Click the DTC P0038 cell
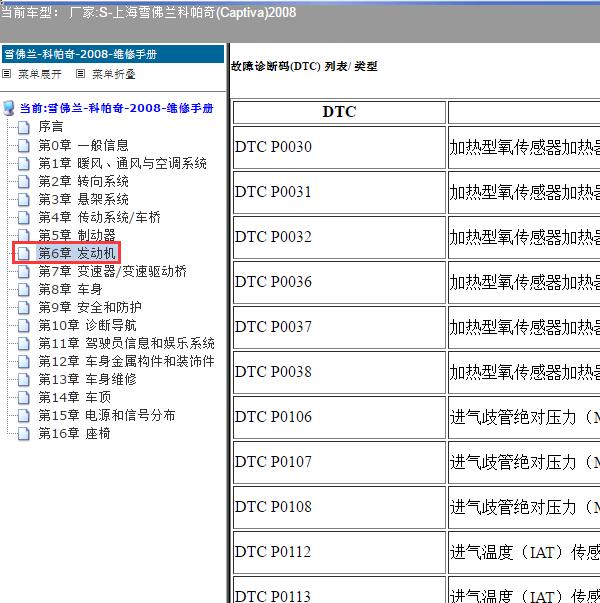The width and height of the screenshot is (600, 603). tap(339, 372)
